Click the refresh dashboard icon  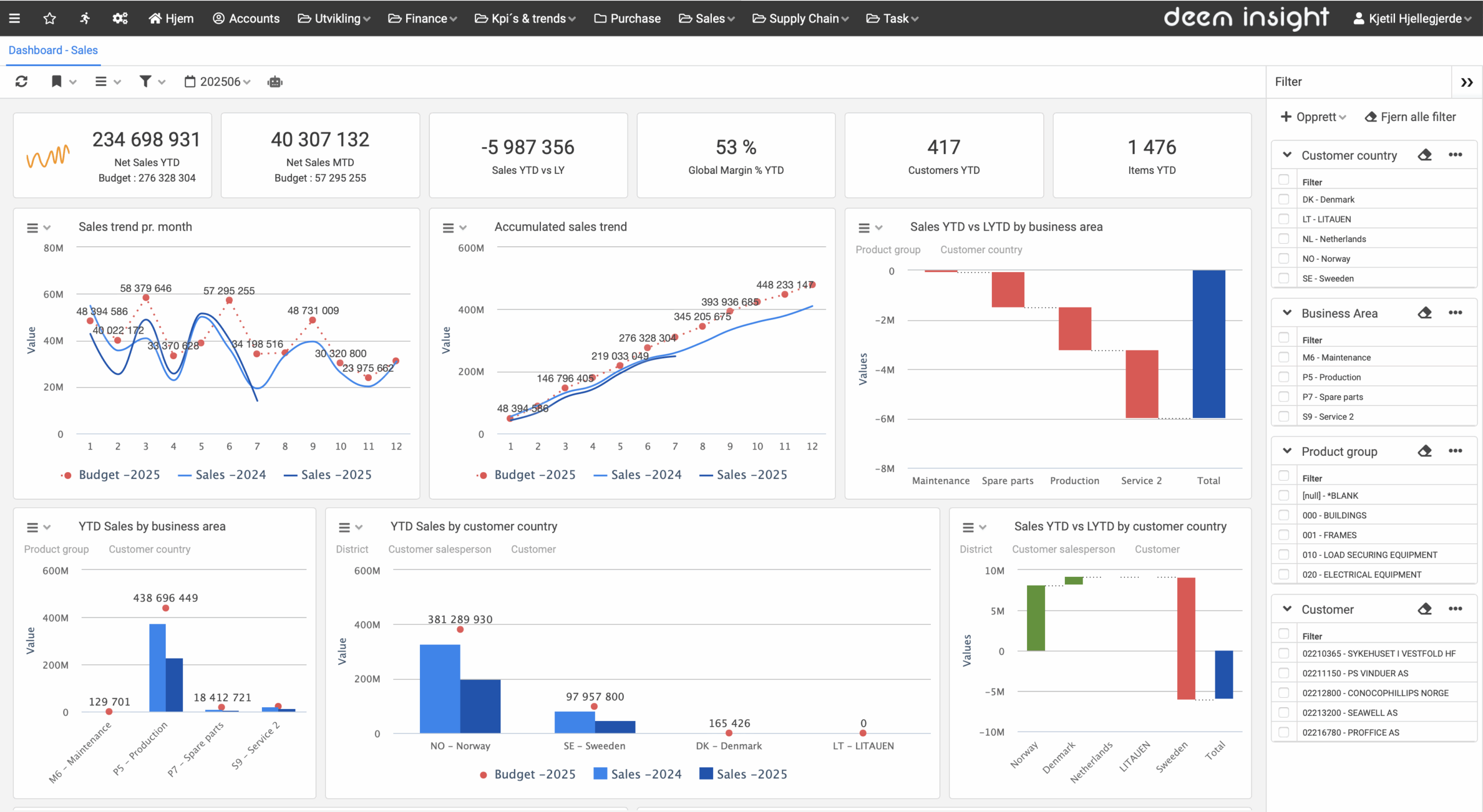click(x=21, y=82)
